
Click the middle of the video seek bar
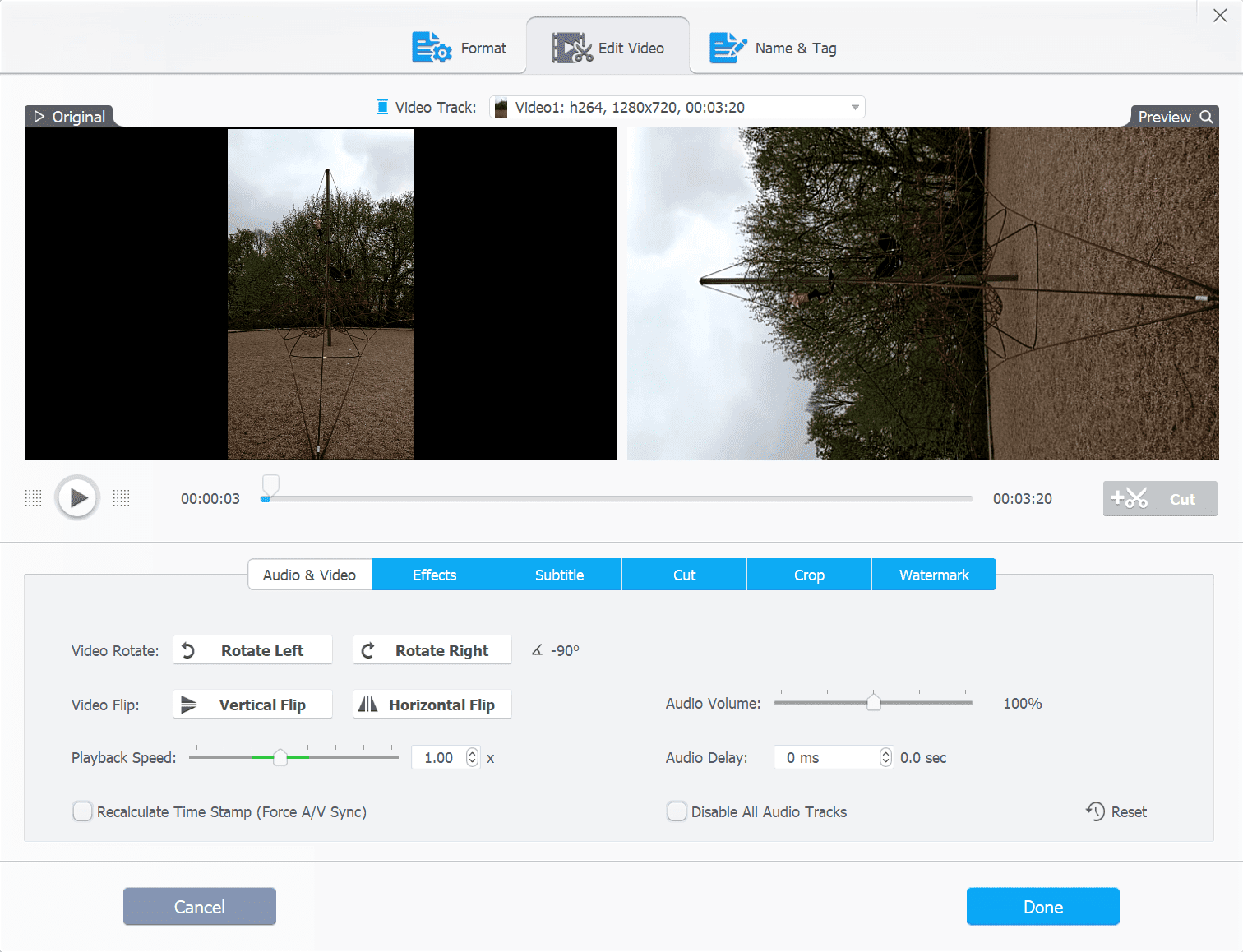coord(617,499)
